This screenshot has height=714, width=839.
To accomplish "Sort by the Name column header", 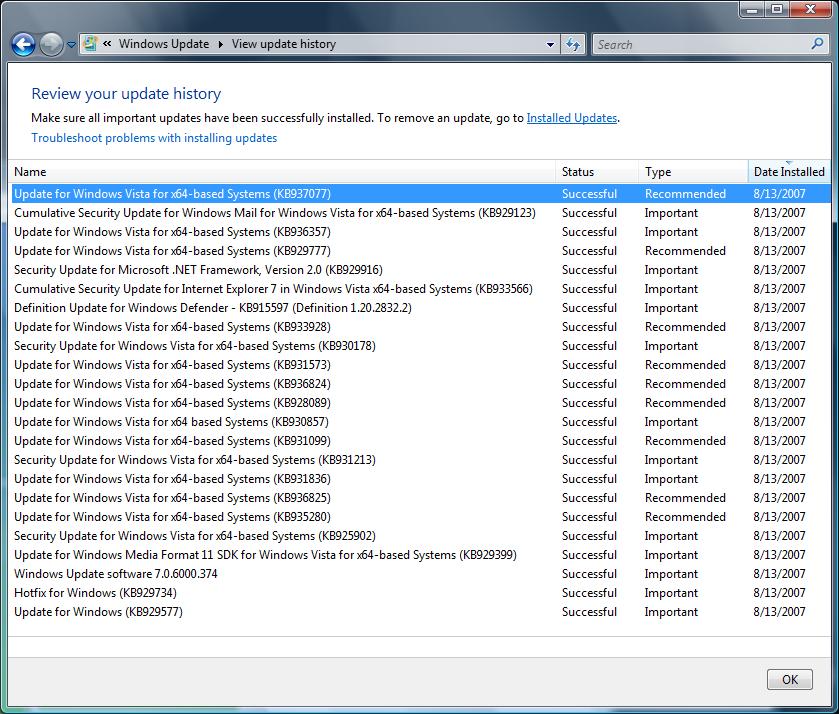I will point(283,172).
